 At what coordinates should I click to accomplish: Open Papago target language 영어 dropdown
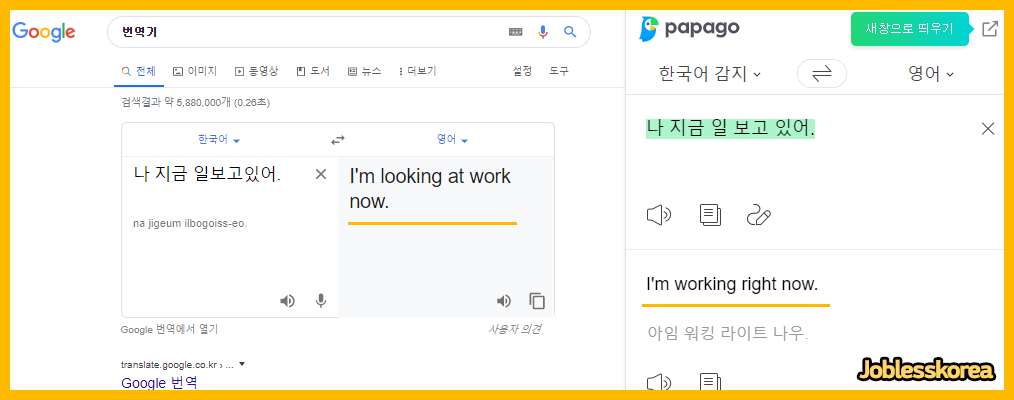931,74
